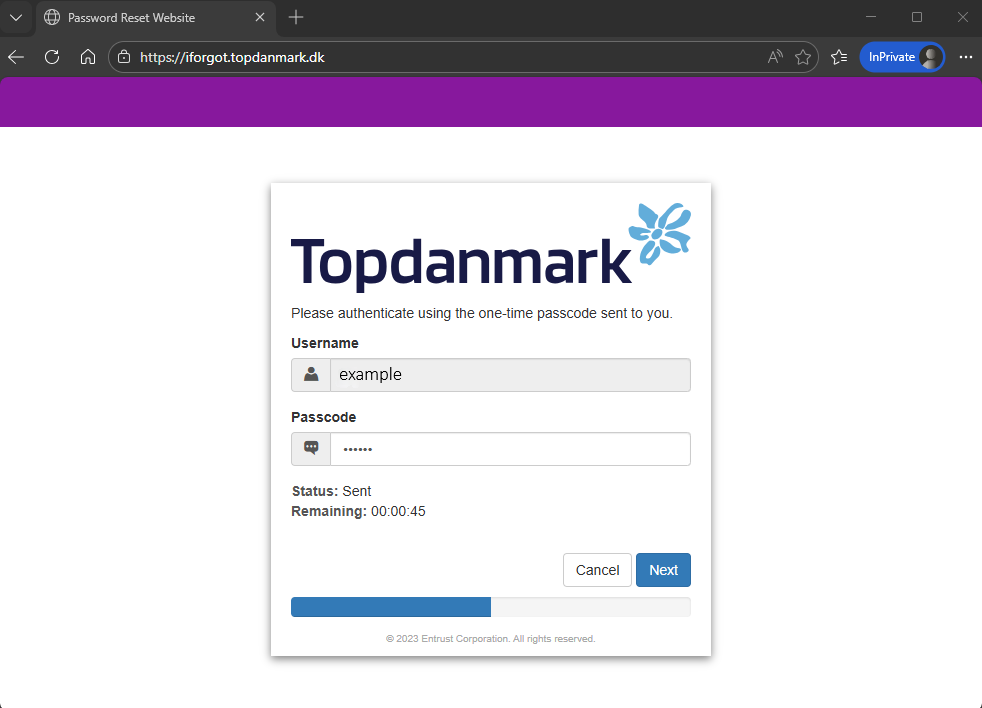Click the one-time passcode instruction text
Image resolution: width=982 pixels, height=708 pixels.
point(482,313)
